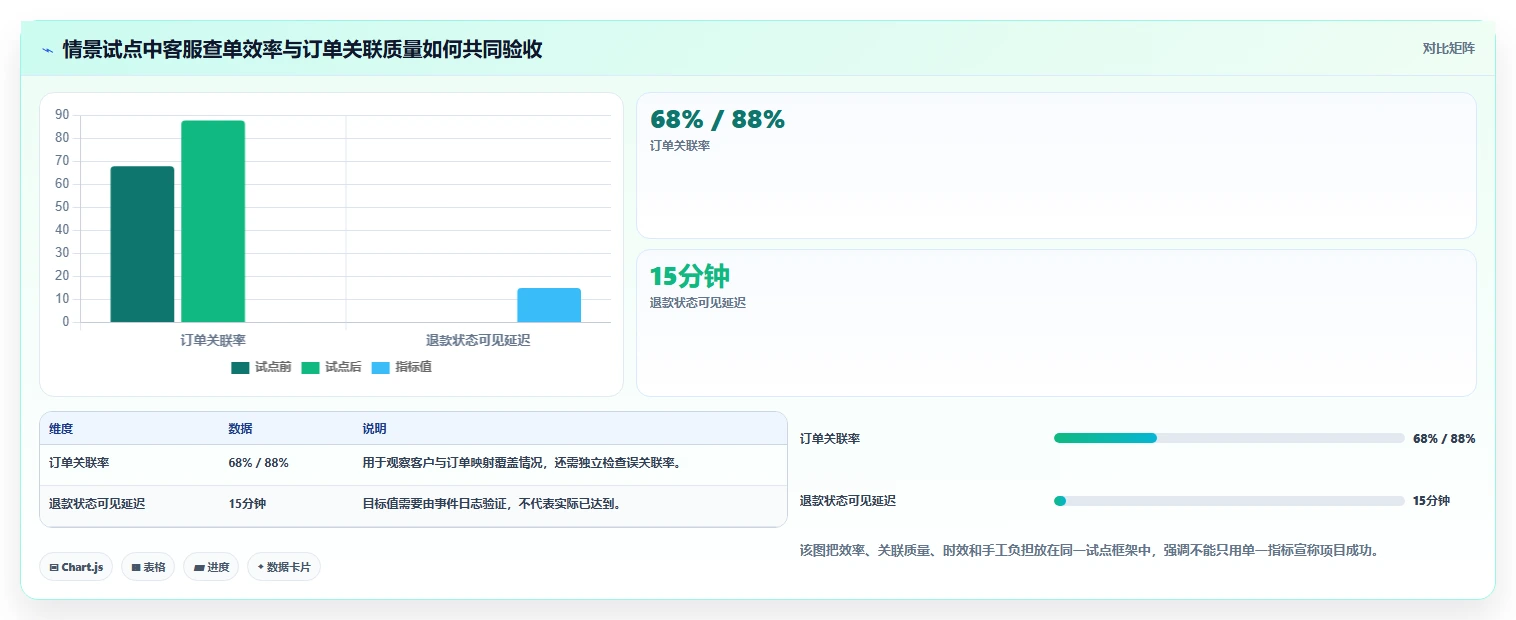Click the 说明 column header
This screenshot has width=1516, height=620.
point(374,429)
